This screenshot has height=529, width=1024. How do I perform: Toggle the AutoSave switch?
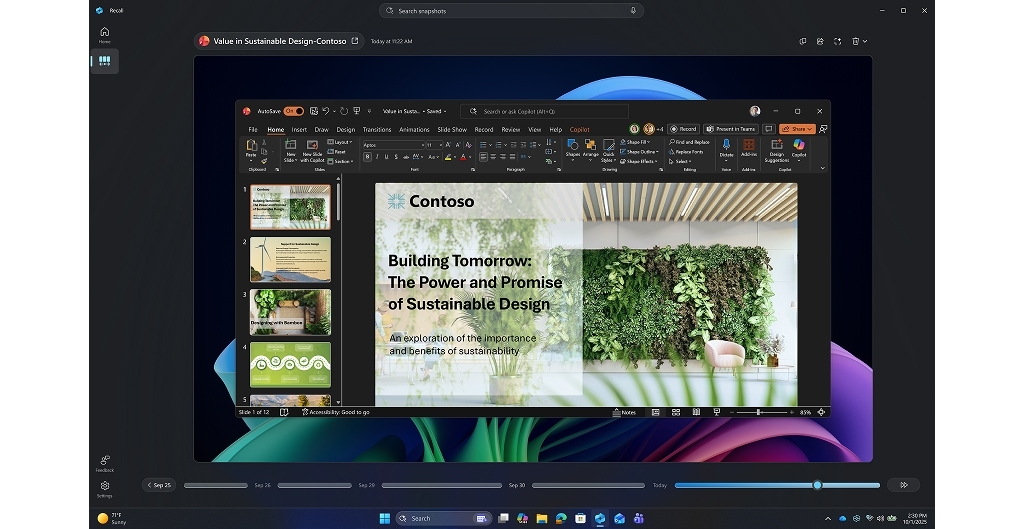(x=294, y=111)
